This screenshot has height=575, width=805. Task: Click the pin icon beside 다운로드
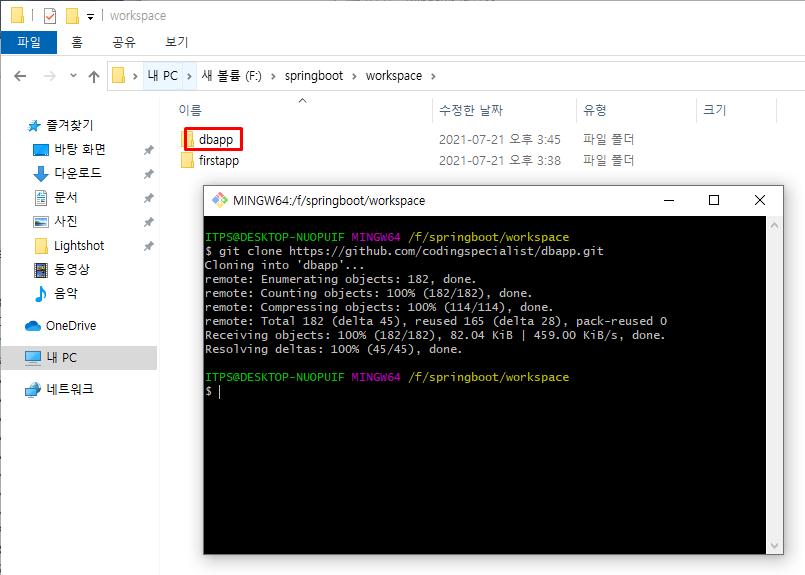(x=148, y=174)
